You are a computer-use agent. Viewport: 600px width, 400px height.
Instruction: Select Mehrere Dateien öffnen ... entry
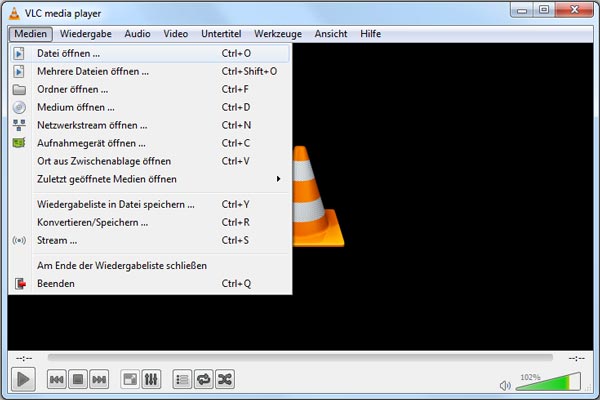[150, 71]
